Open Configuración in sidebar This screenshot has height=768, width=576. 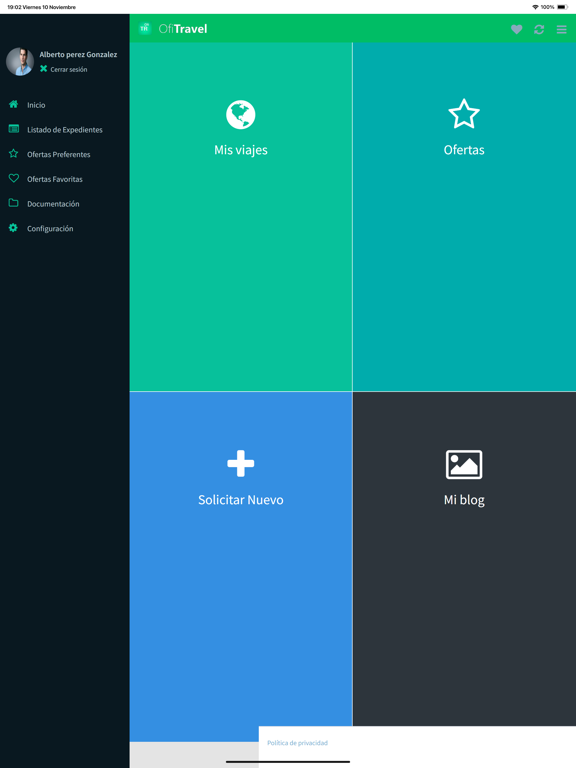click(x=50, y=229)
